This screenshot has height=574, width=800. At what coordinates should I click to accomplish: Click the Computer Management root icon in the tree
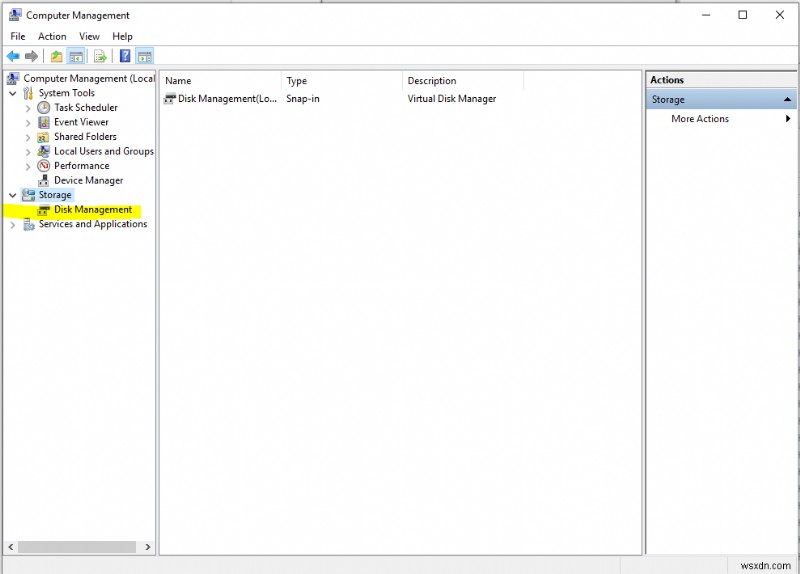pyautogui.click(x=13, y=78)
